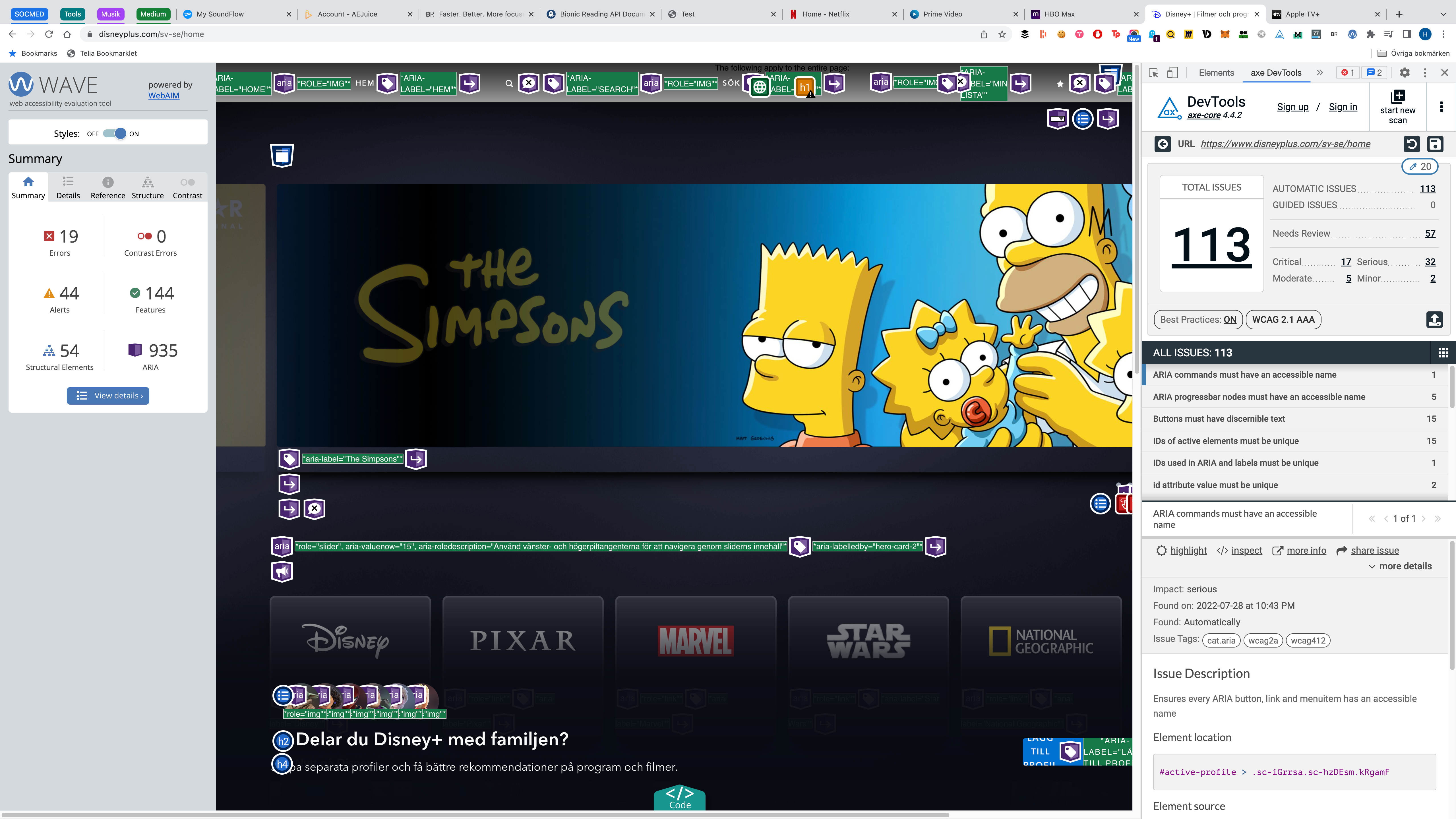
Task: Click the axe Sign in link
Action: (x=1343, y=107)
